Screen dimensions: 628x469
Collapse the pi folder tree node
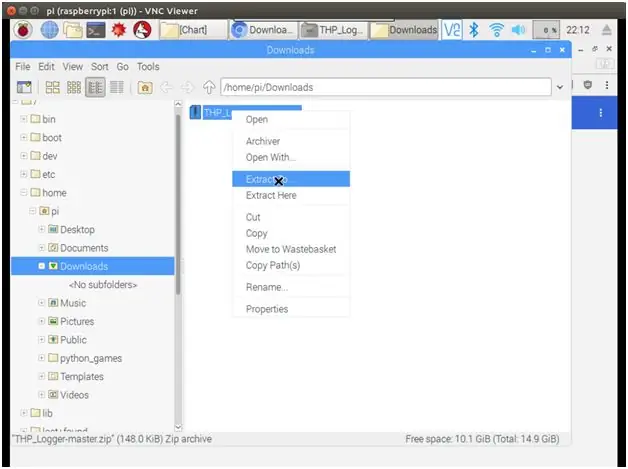click(x=32, y=211)
